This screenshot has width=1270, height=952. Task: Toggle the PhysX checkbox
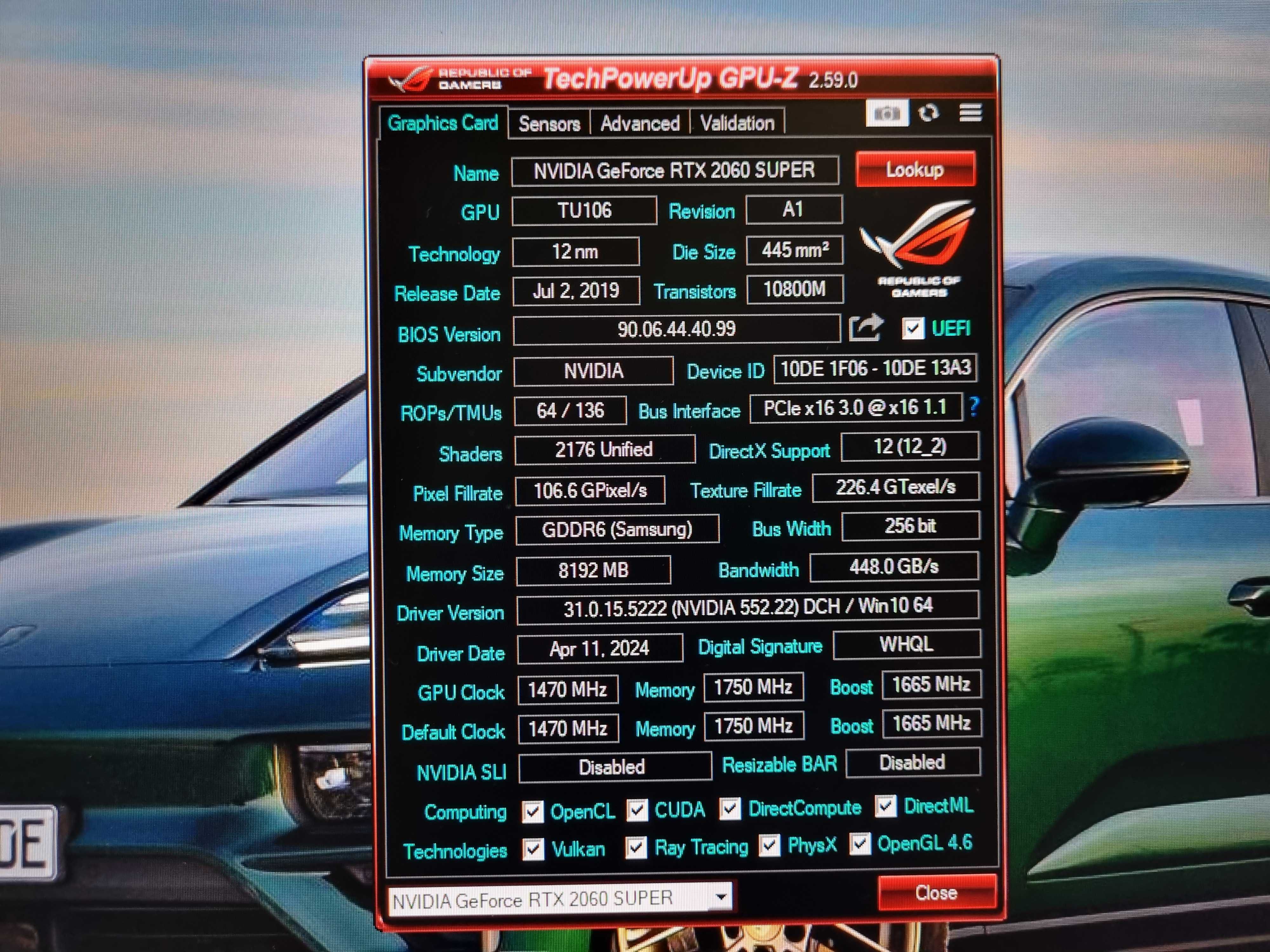click(769, 845)
